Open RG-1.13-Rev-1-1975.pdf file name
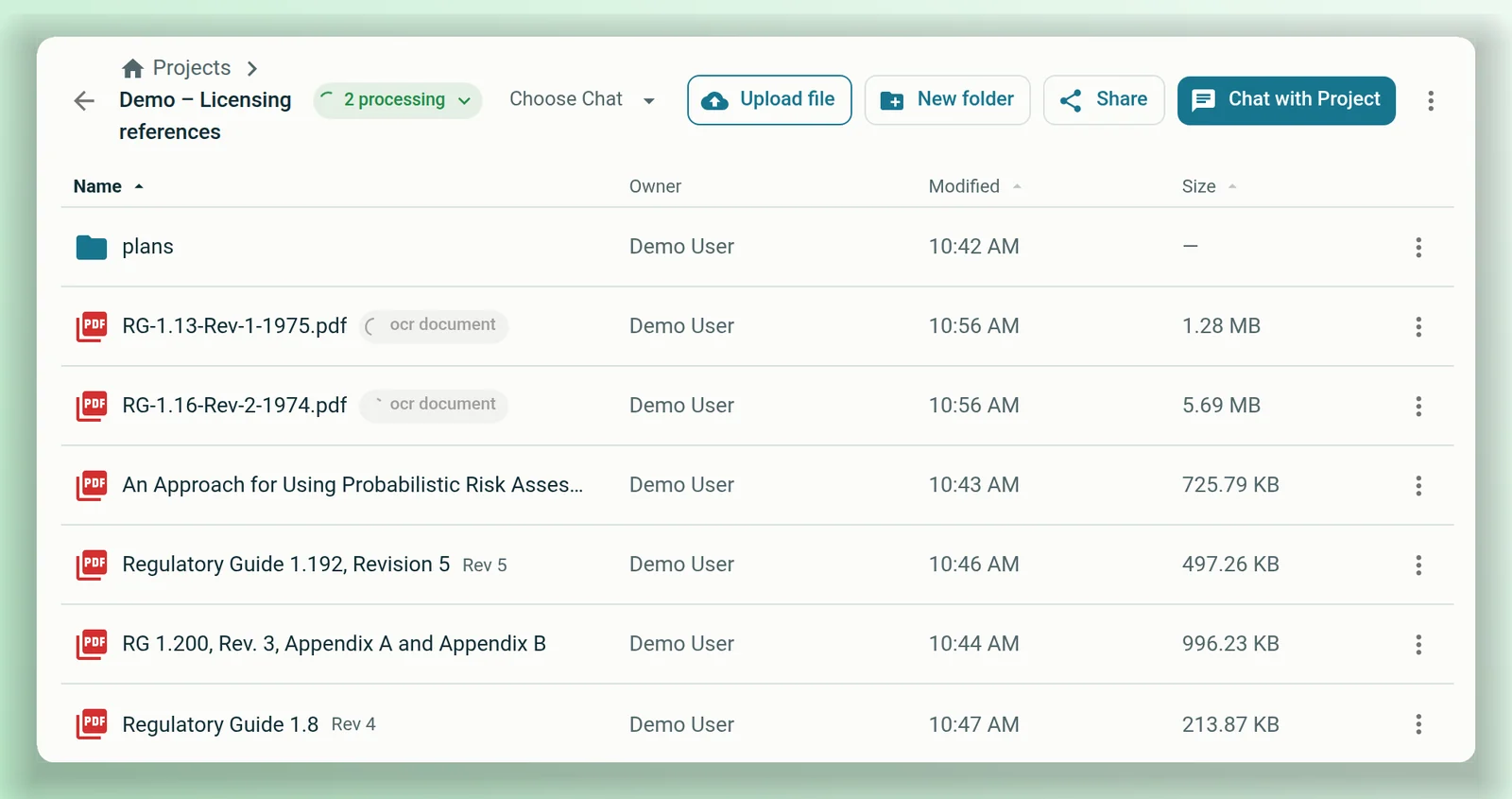Screen dimensions: 1512x799 point(234,326)
